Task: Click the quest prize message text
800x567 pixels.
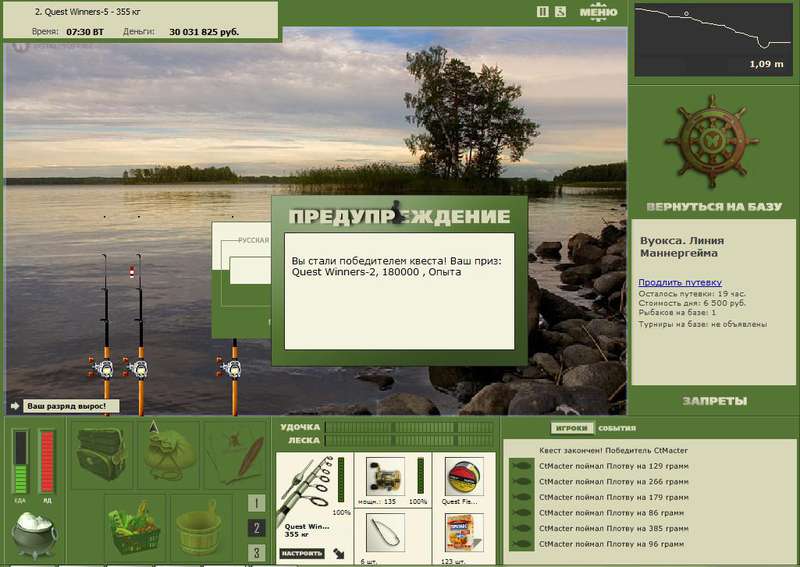Action: 396,266
